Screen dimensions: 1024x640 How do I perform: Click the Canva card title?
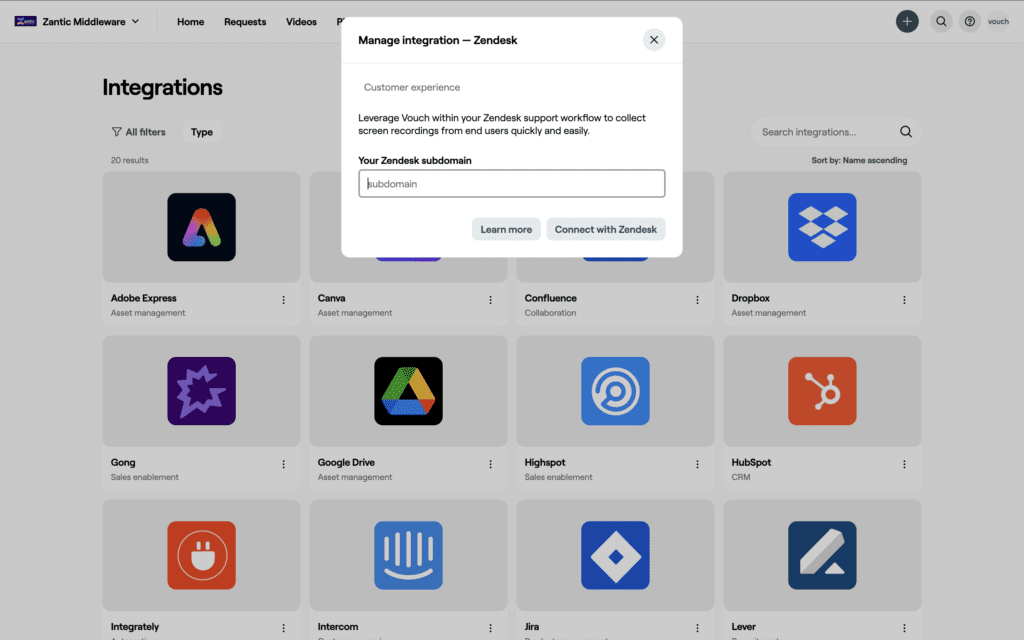pyautogui.click(x=332, y=298)
